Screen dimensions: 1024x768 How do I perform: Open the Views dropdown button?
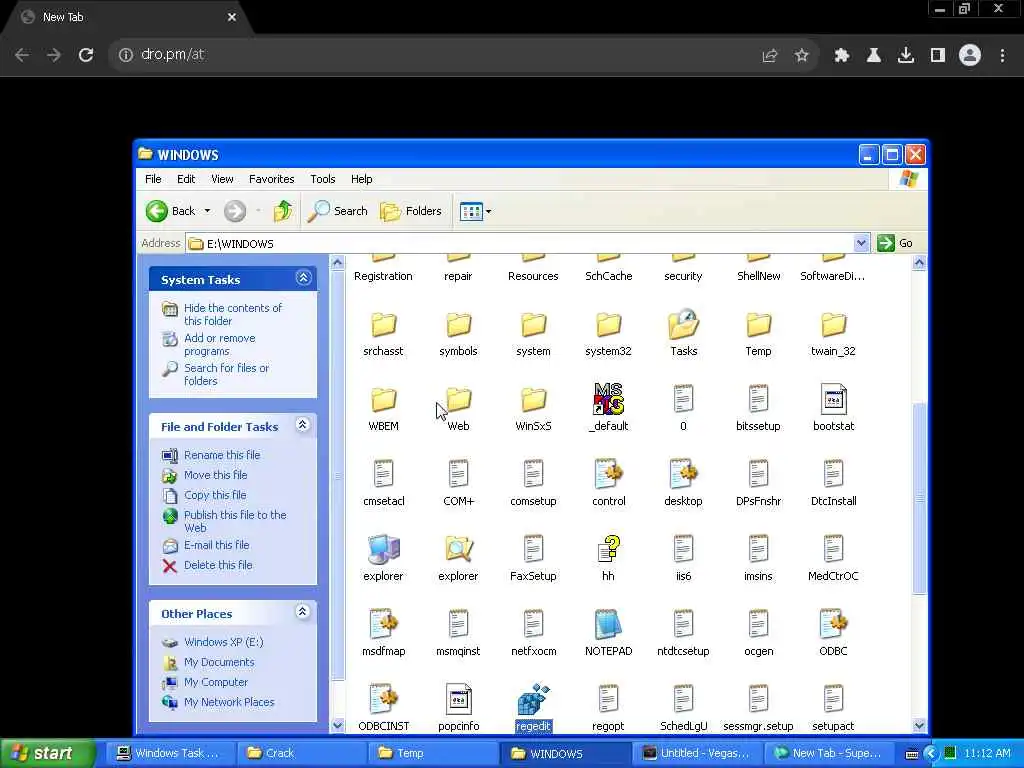pyautogui.click(x=475, y=211)
